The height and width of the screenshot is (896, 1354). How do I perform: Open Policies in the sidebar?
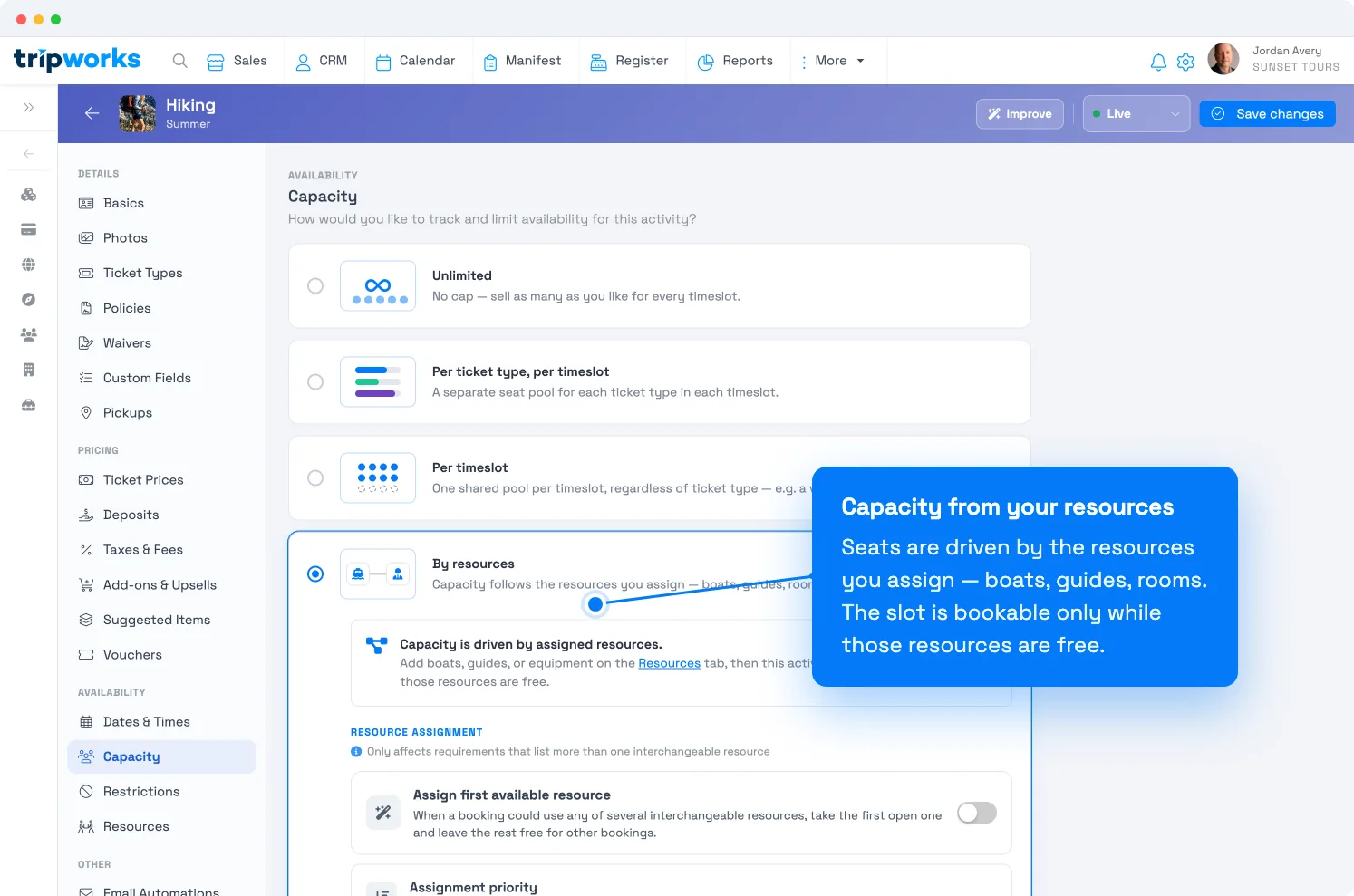(x=161, y=309)
